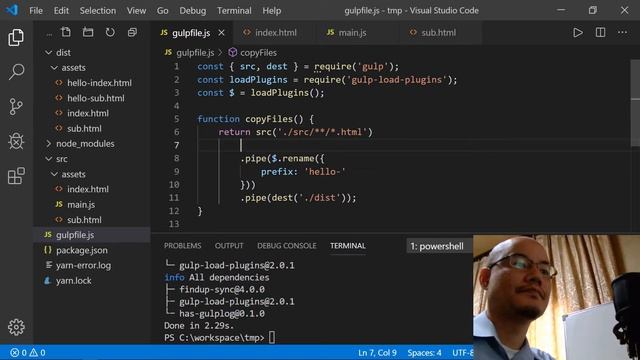Click the New Folder icon in explorer

pos(88,32)
